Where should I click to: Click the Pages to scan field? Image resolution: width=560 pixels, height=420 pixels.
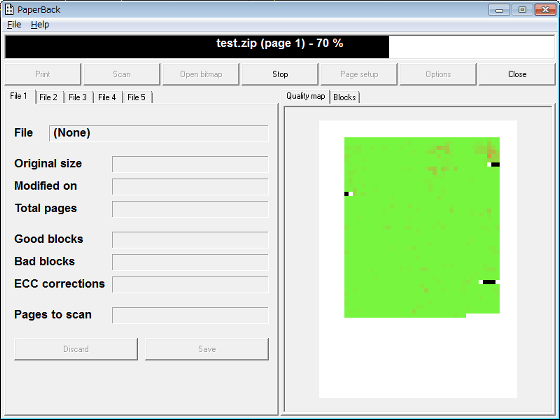click(x=190, y=315)
